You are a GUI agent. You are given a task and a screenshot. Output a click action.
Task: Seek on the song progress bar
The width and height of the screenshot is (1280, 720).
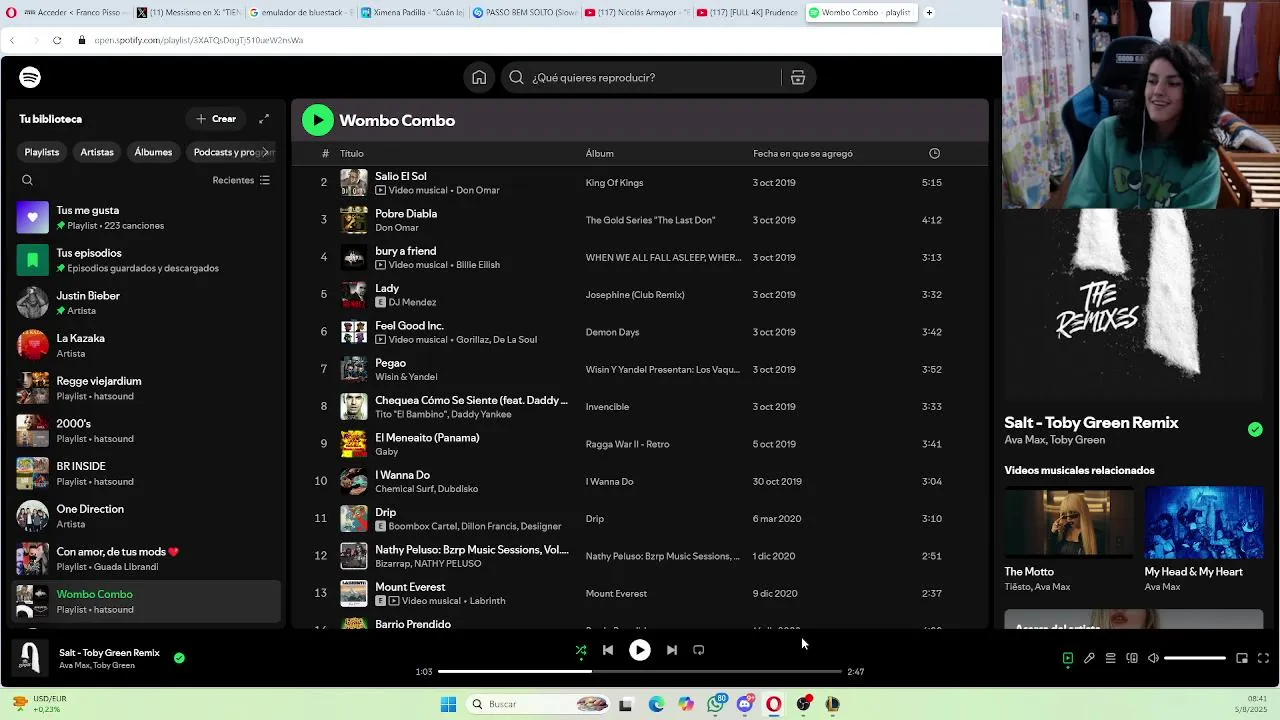(x=640, y=672)
